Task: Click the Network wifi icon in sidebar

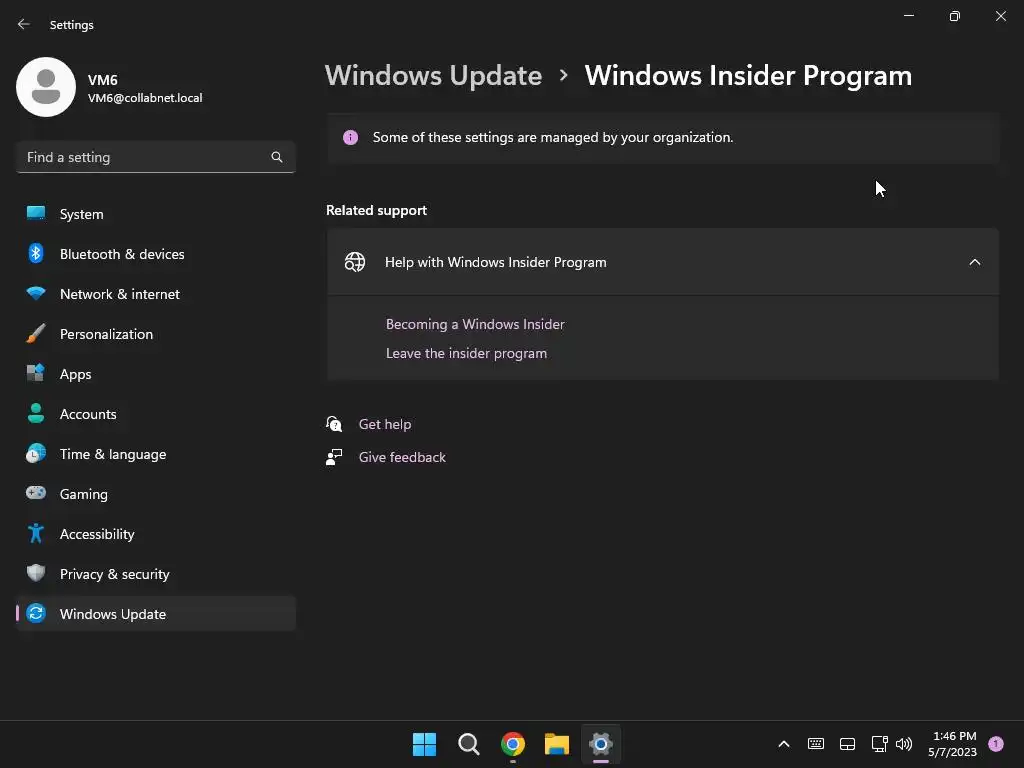Action: click(36, 293)
